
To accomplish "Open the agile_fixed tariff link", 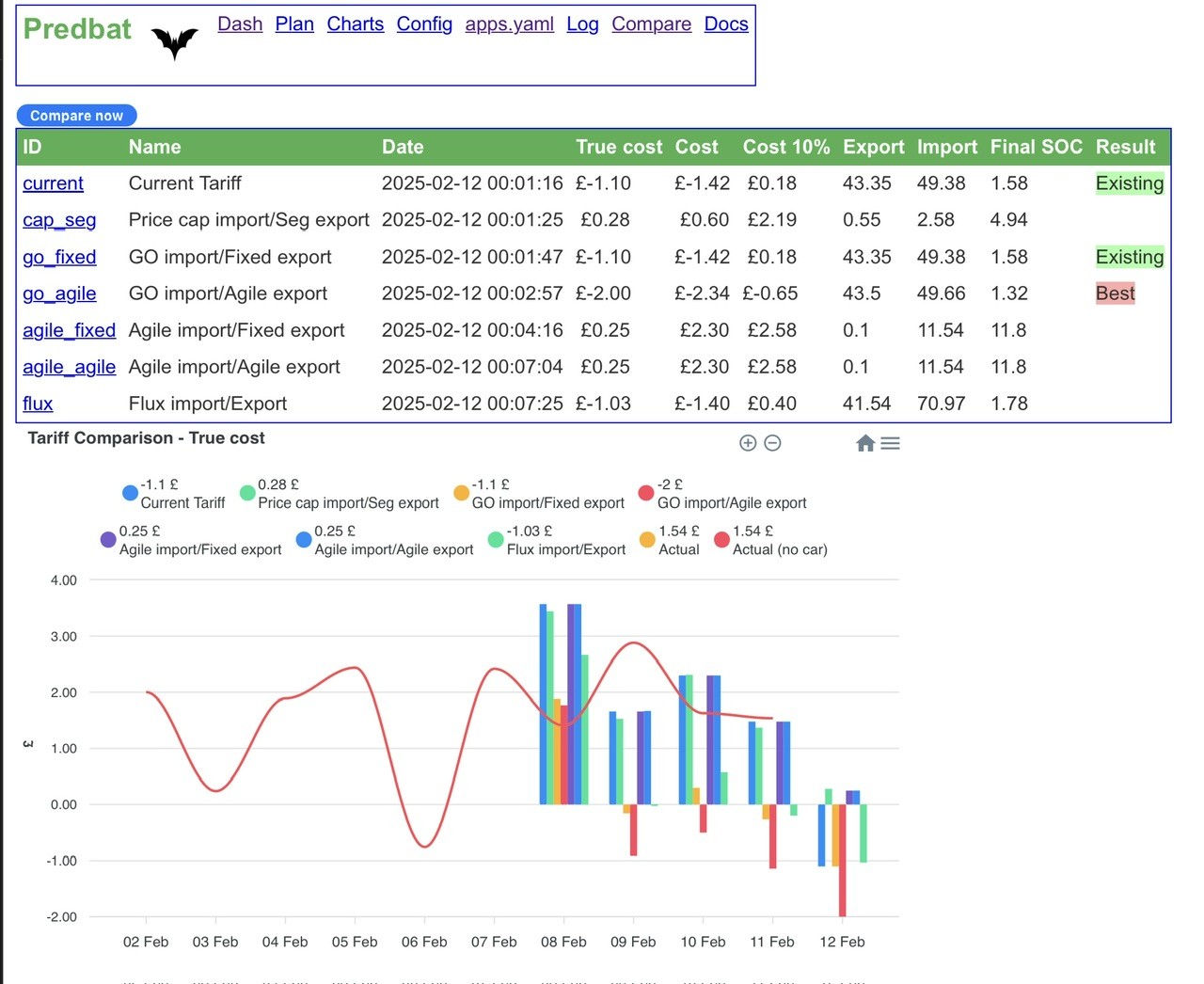I will click(70, 330).
